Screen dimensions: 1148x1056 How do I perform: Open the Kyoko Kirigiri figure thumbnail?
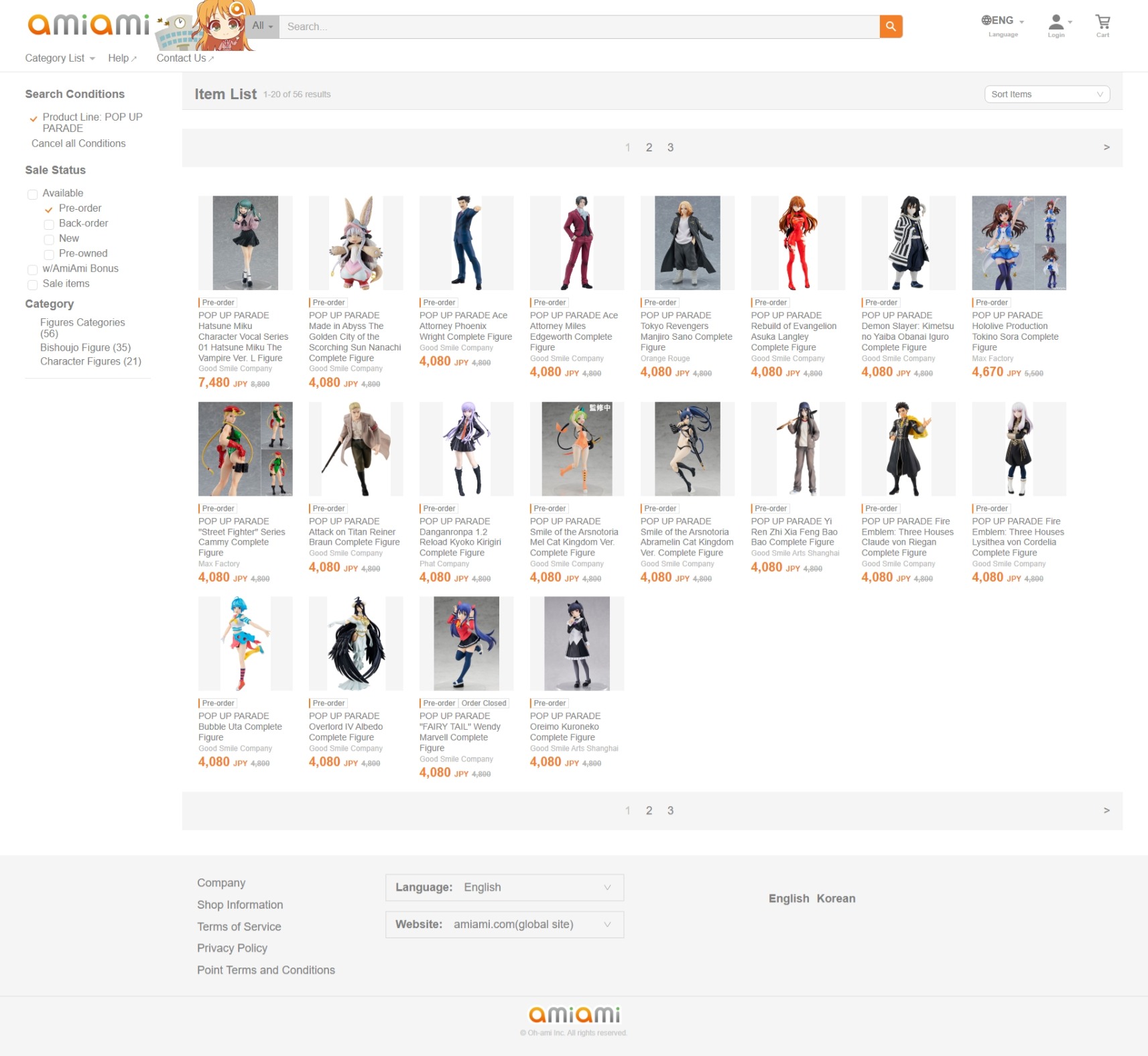pyautogui.click(x=466, y=449)
